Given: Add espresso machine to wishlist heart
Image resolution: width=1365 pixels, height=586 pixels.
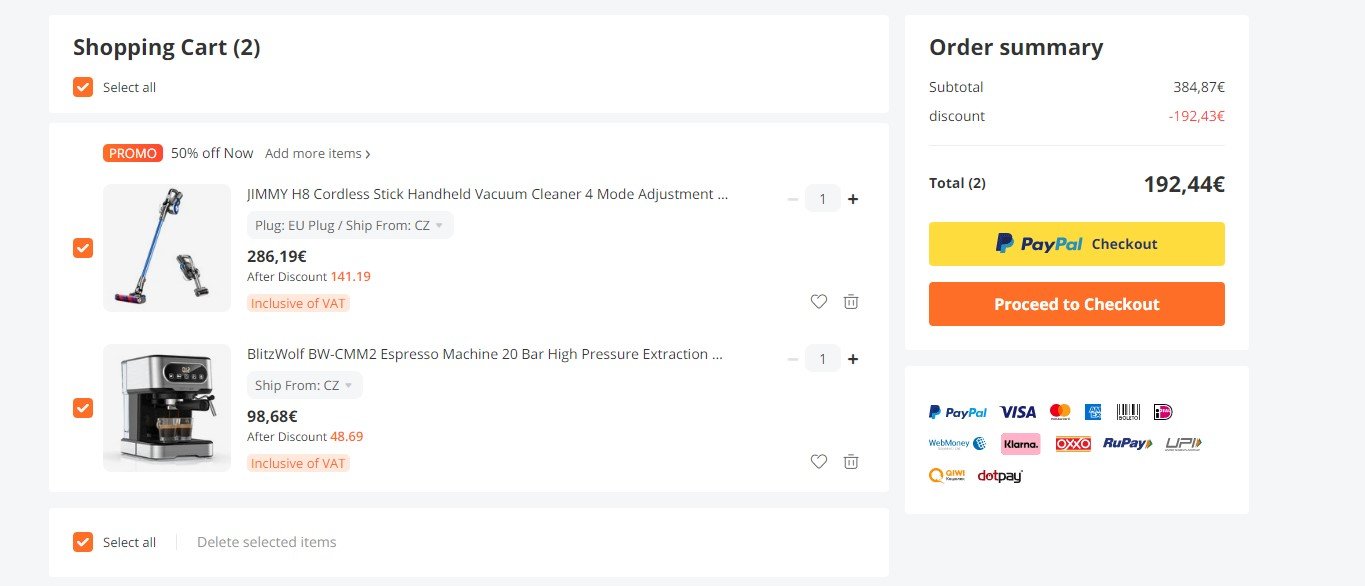Looking at the screenshot, I should 819,461.
